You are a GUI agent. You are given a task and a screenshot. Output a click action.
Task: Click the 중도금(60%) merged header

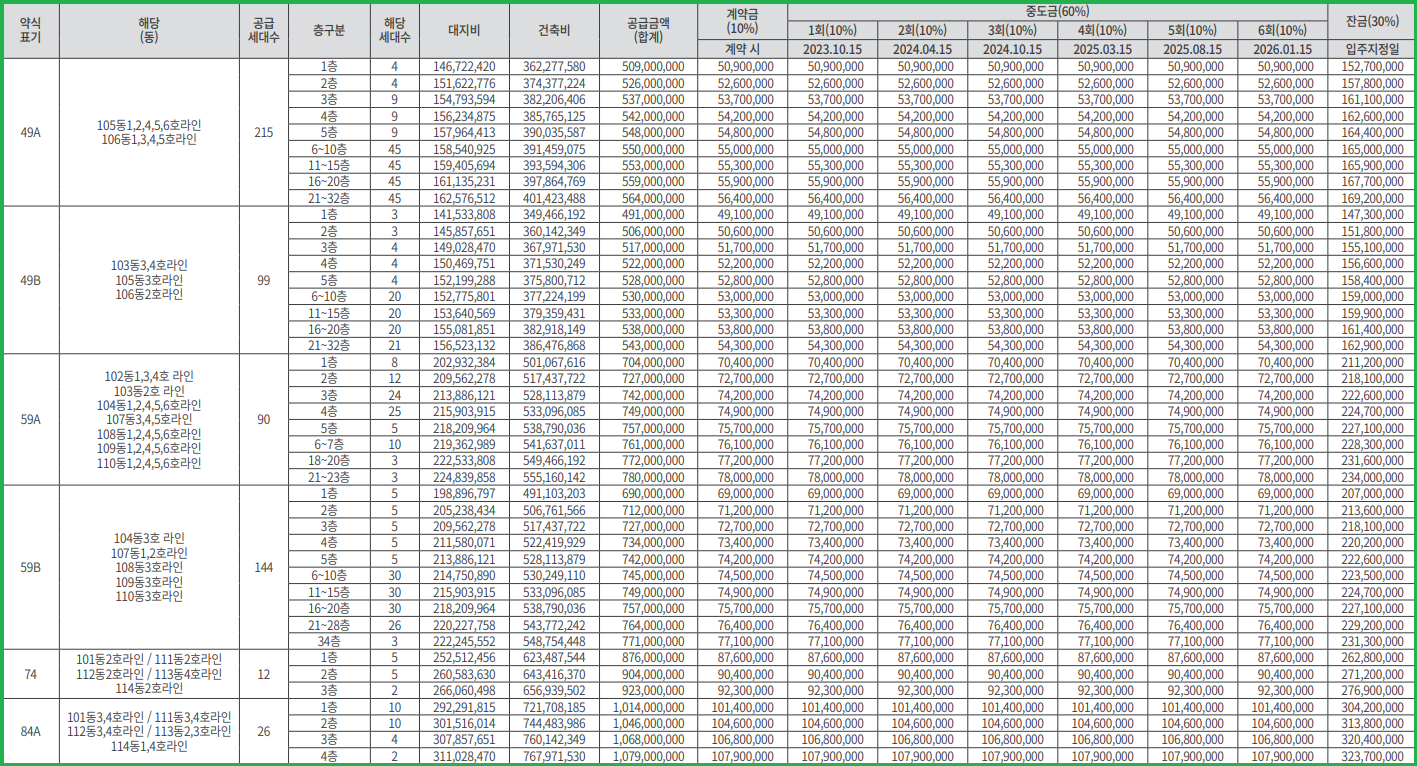pyautogui.click(x=1056, y=12)
